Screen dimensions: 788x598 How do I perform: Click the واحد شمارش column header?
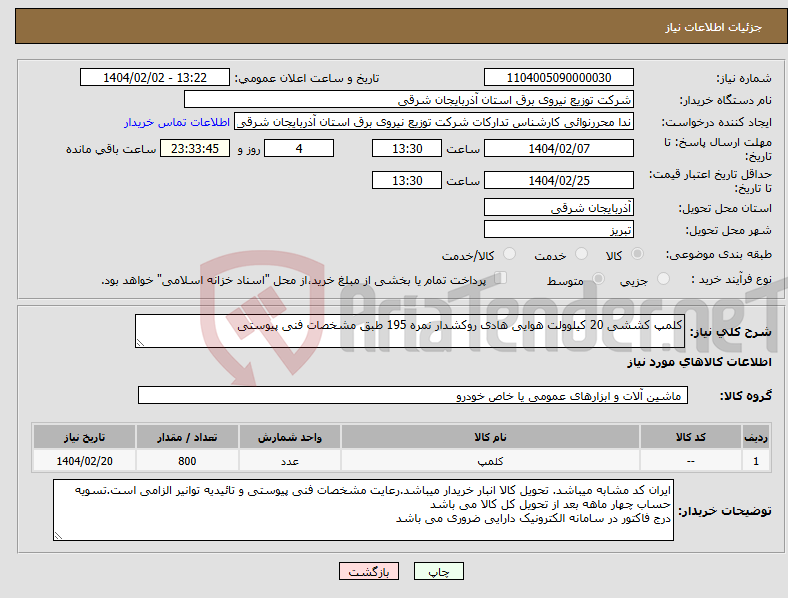click(x=290, y=437)
